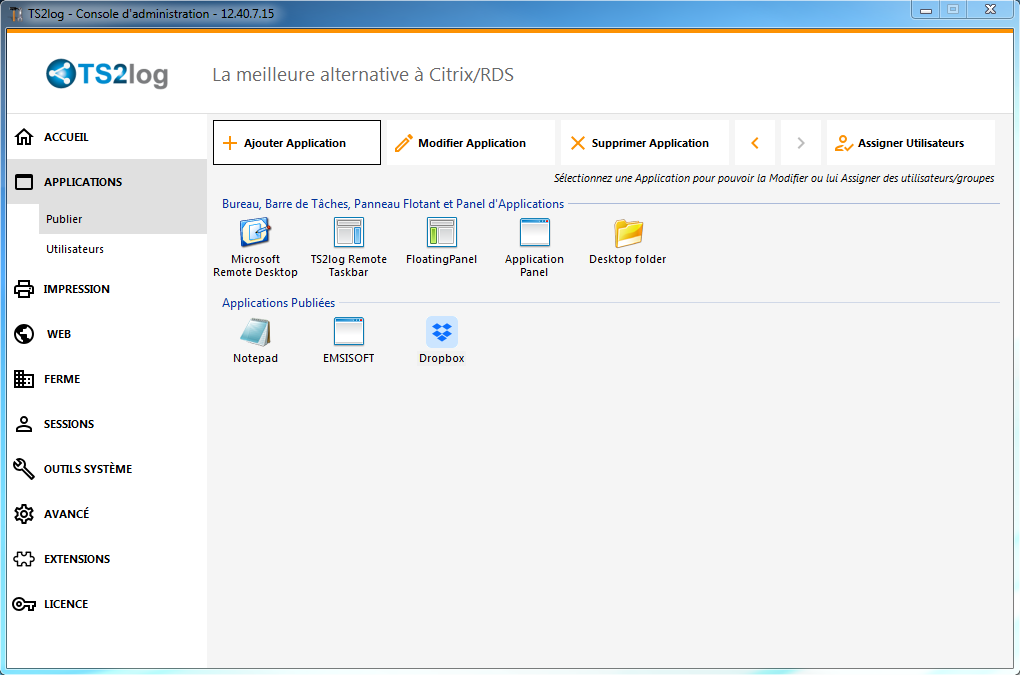1020x675 pixels.
Task: Click the gear icon for Avancé
Action: (24, 514)
